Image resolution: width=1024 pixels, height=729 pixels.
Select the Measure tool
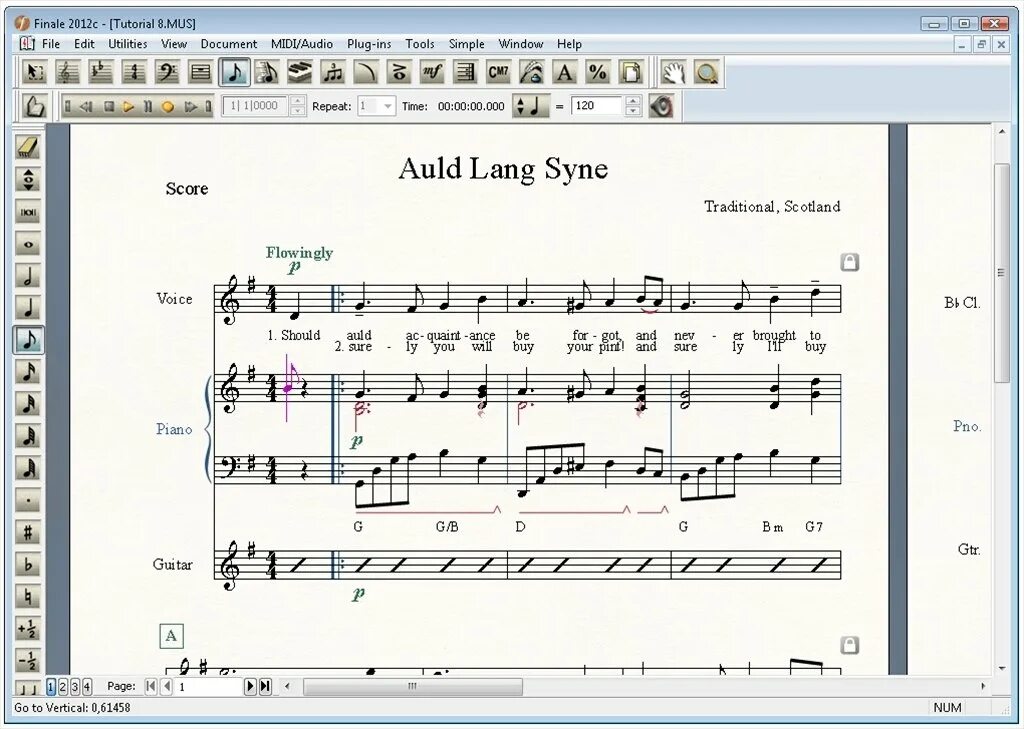(200, 72)
